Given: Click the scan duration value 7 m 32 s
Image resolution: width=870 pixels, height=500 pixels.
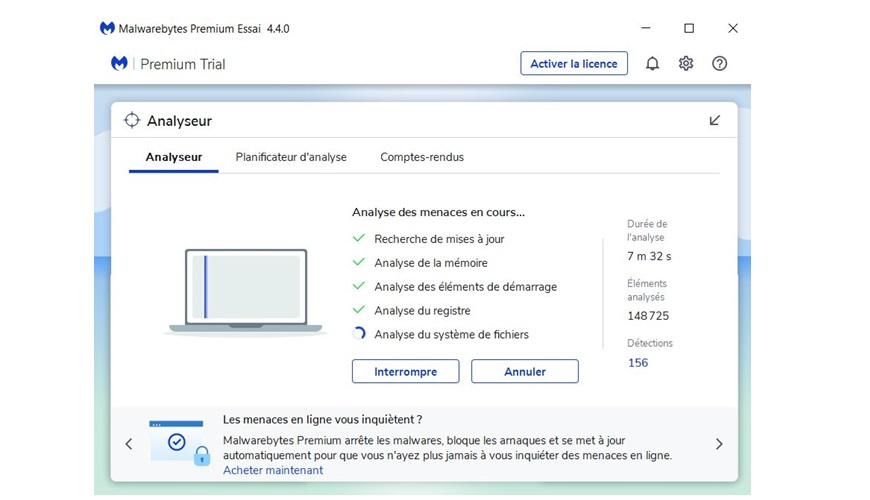Looking at the screenshot, I should 649,256.
